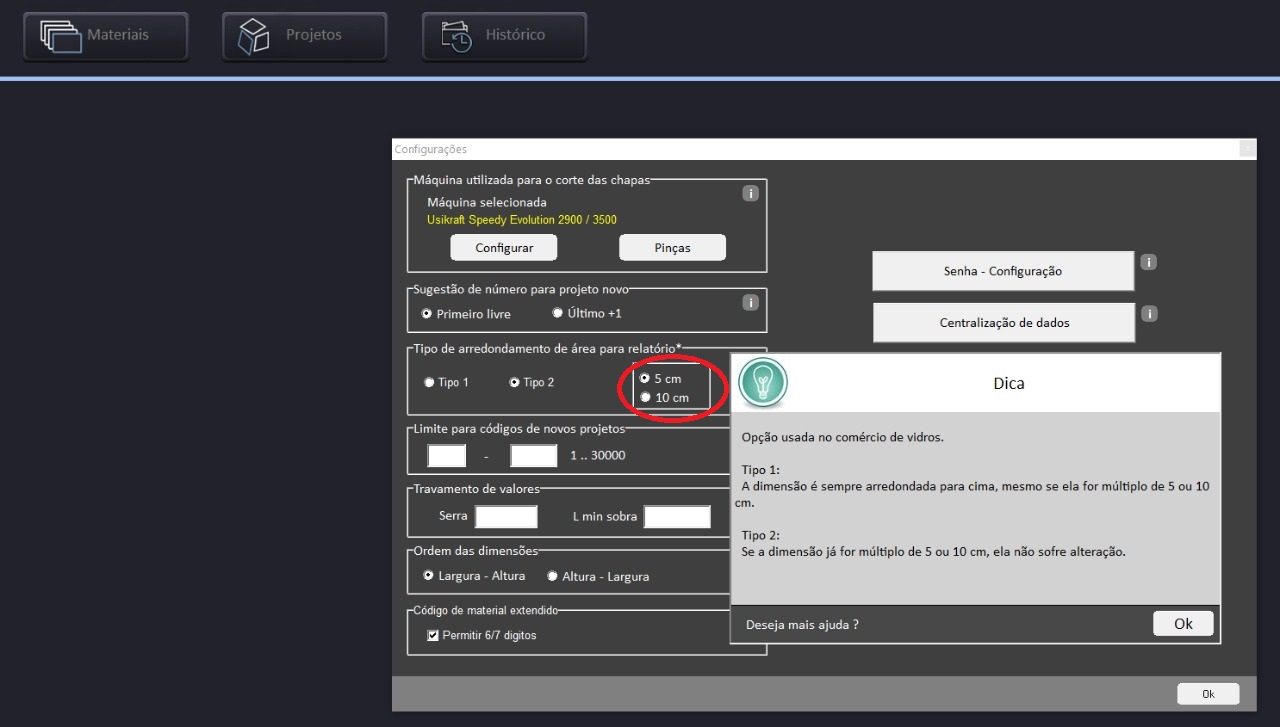The height and width of the screenshot is (727, 1280).
Task: Open the Projetos section
Action: (304, 36)
